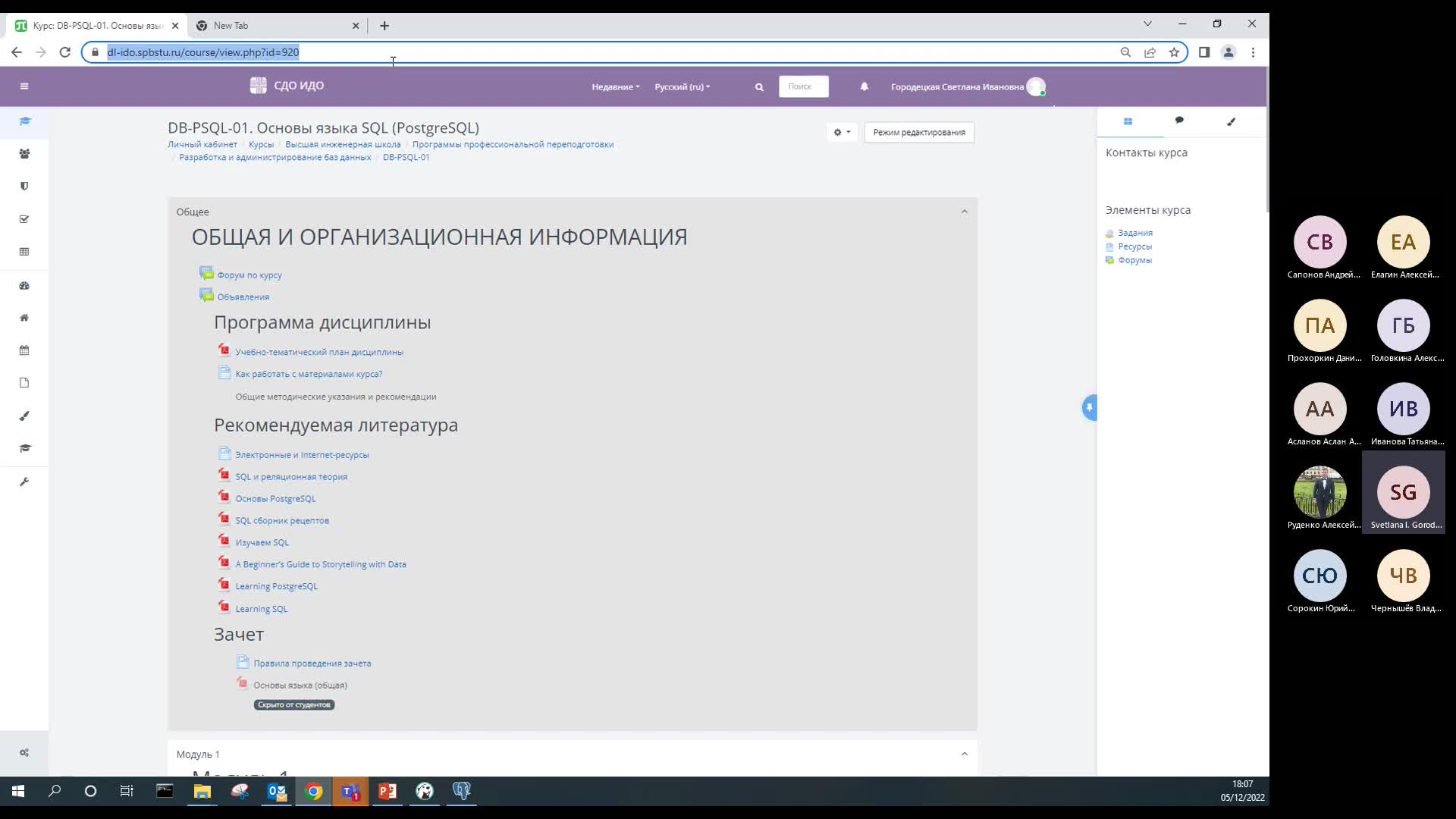This screenshot has width=1456, height=819.
Task: Open Learning PostgreSQL PDF
Action: click(276, 587)
